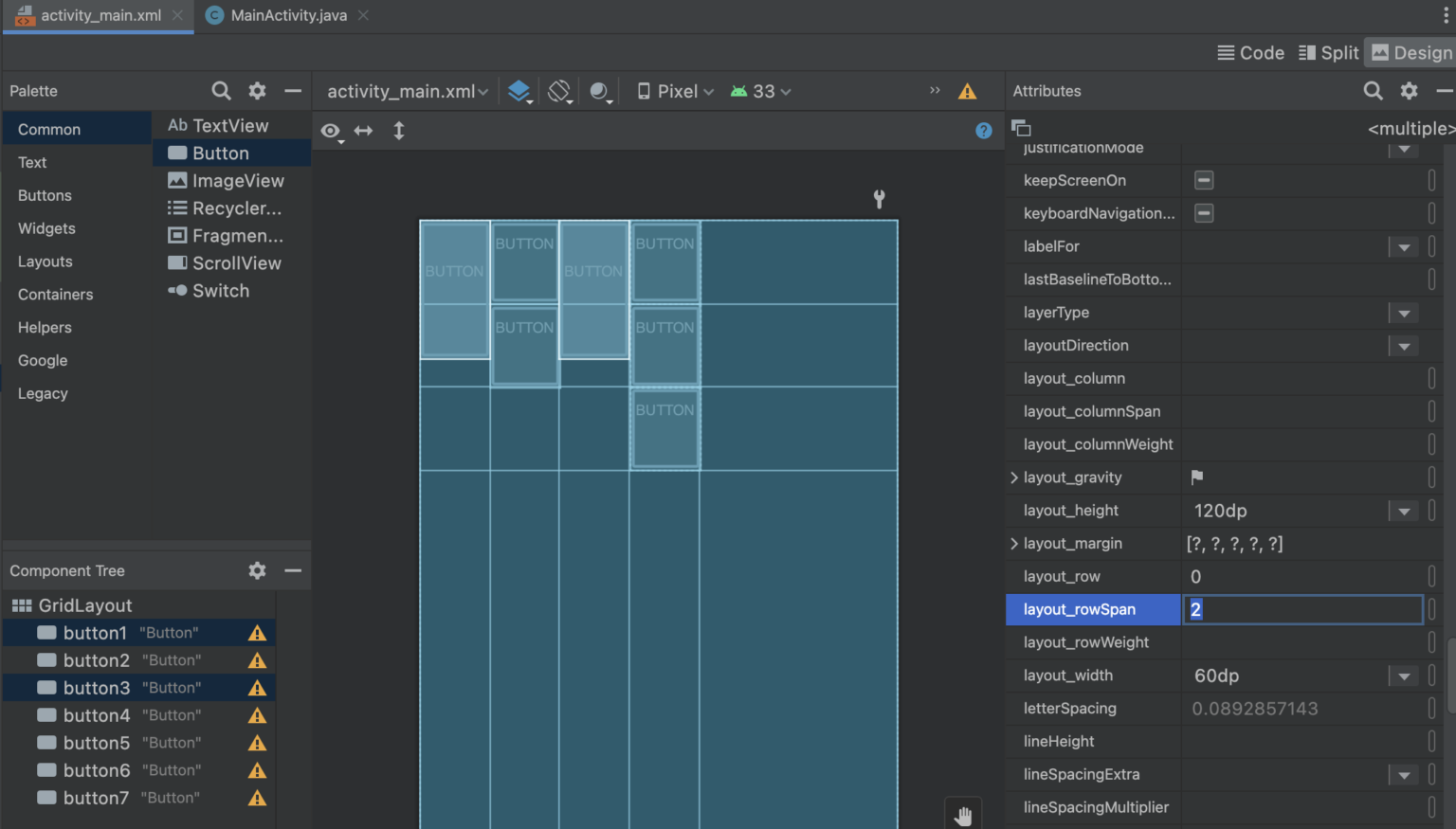Image resolution: width=1456 pixels, height=829 pixels.
Task: Open the Pixel device dropdown
Action: pos(675,91)
